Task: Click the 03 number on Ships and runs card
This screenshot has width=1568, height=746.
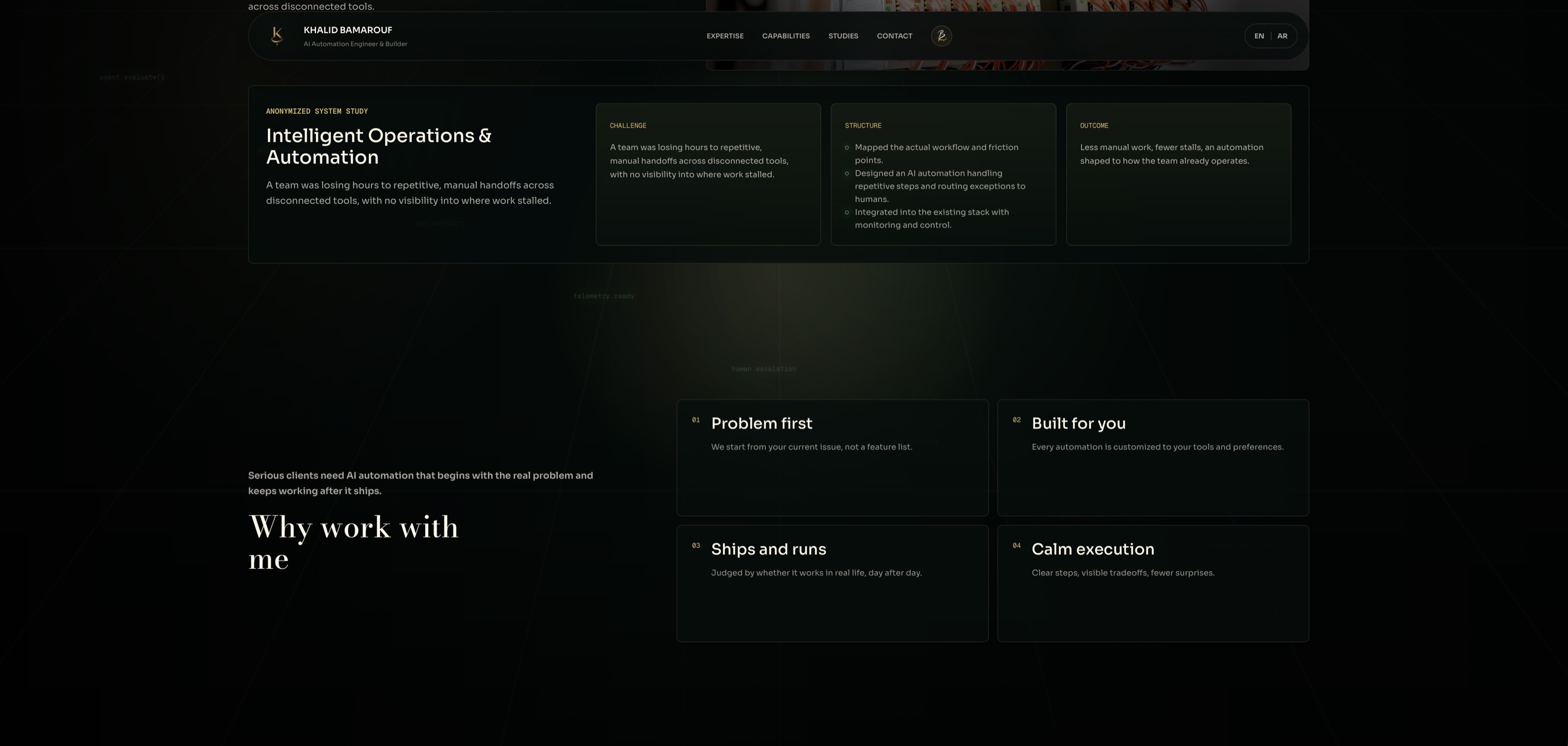Action: tap(696, 546)
